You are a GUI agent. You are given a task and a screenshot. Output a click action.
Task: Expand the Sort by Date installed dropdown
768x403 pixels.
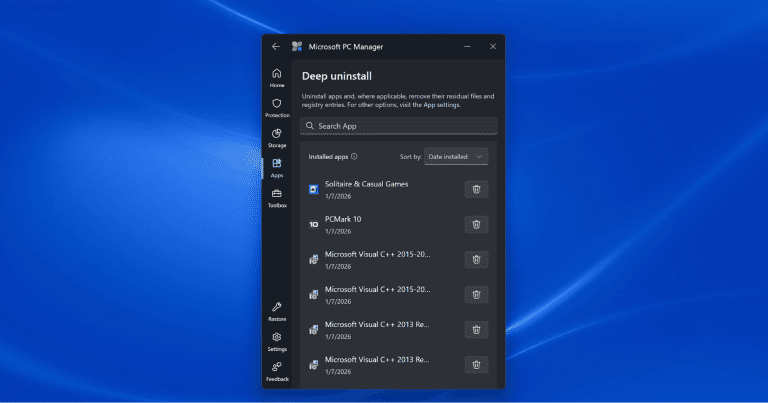(457, 157)
